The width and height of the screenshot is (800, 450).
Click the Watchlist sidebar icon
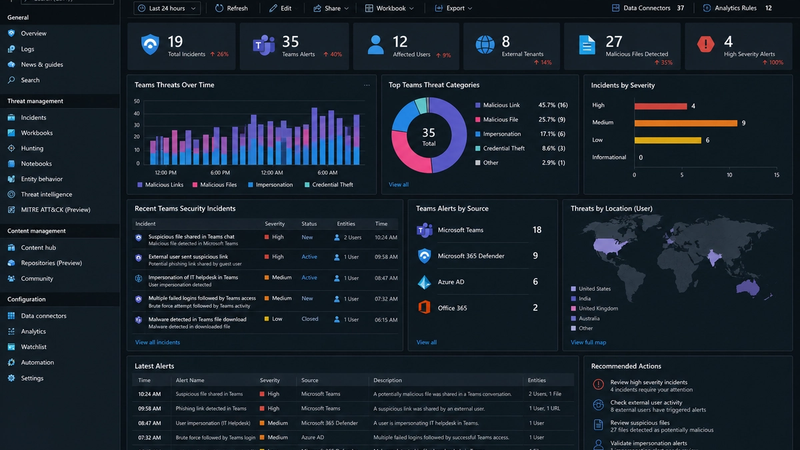tap(11, 347)
